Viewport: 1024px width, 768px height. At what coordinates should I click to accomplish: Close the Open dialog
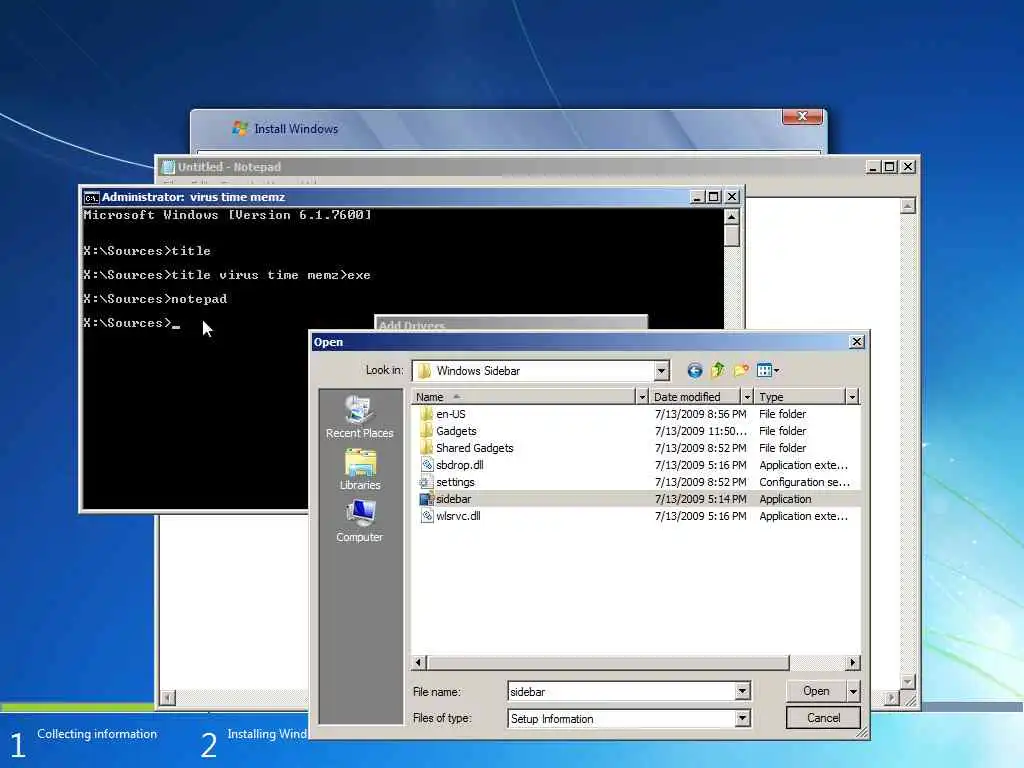[856, 342]
